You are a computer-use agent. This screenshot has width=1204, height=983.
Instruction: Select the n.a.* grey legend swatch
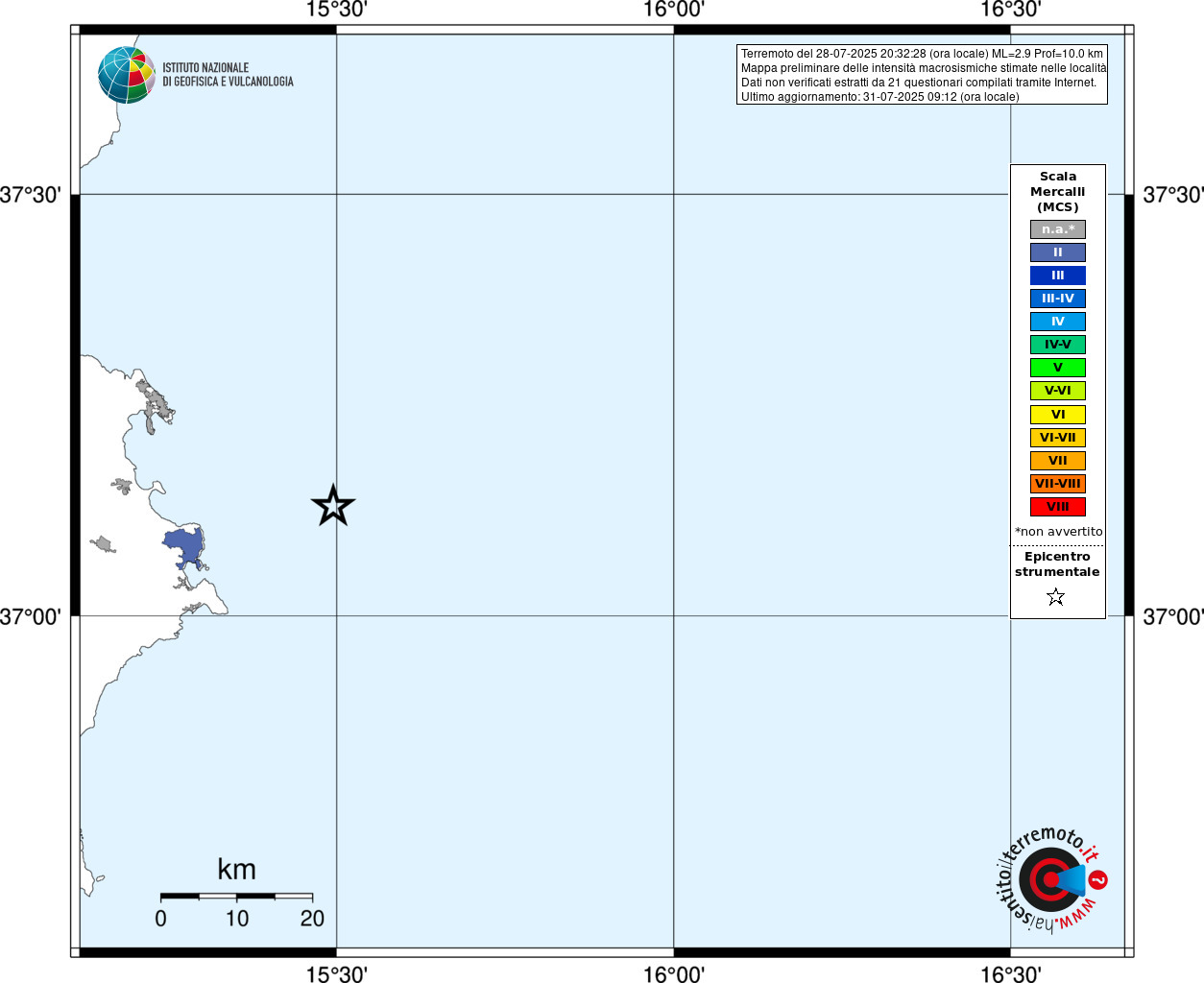pyautogui.click(x=1058, y=229)
